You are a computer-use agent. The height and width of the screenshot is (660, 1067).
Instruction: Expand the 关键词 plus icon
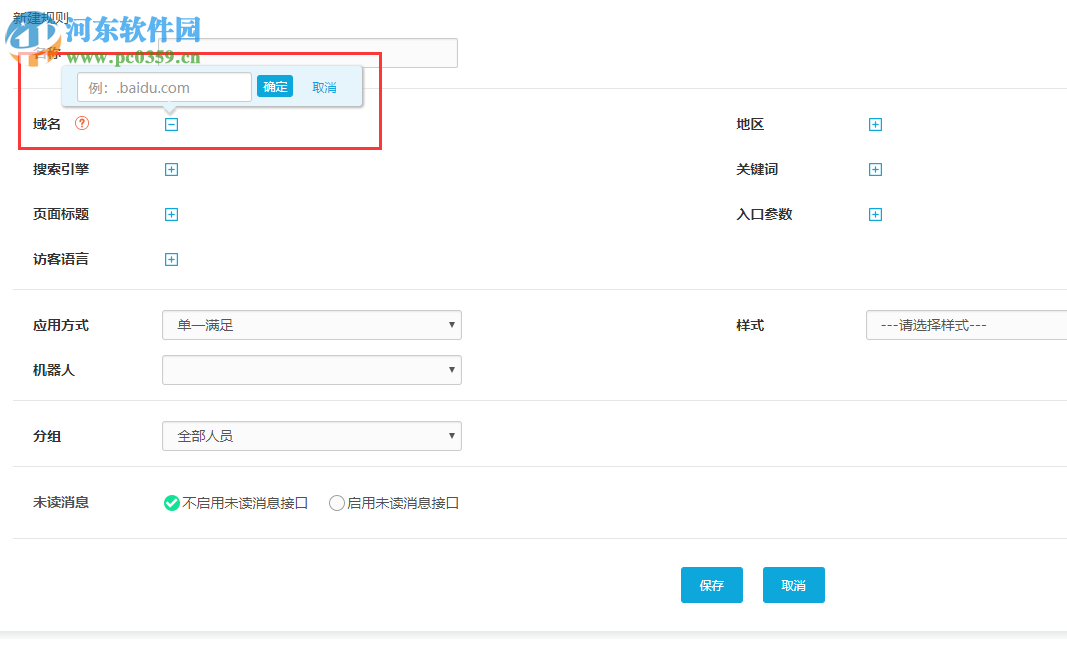(875, 169)
